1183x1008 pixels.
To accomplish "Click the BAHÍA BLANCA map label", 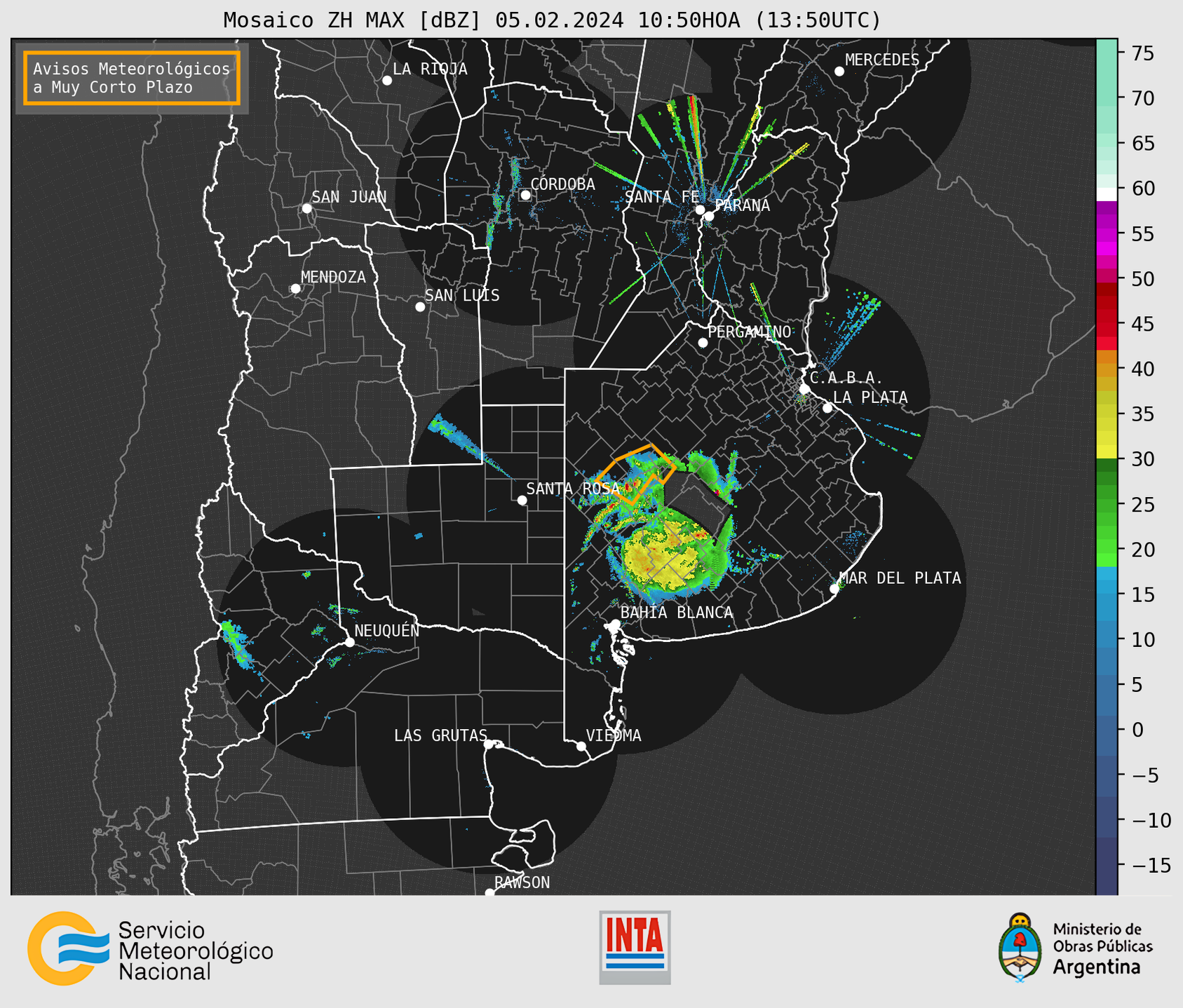I will pos(677,613).
